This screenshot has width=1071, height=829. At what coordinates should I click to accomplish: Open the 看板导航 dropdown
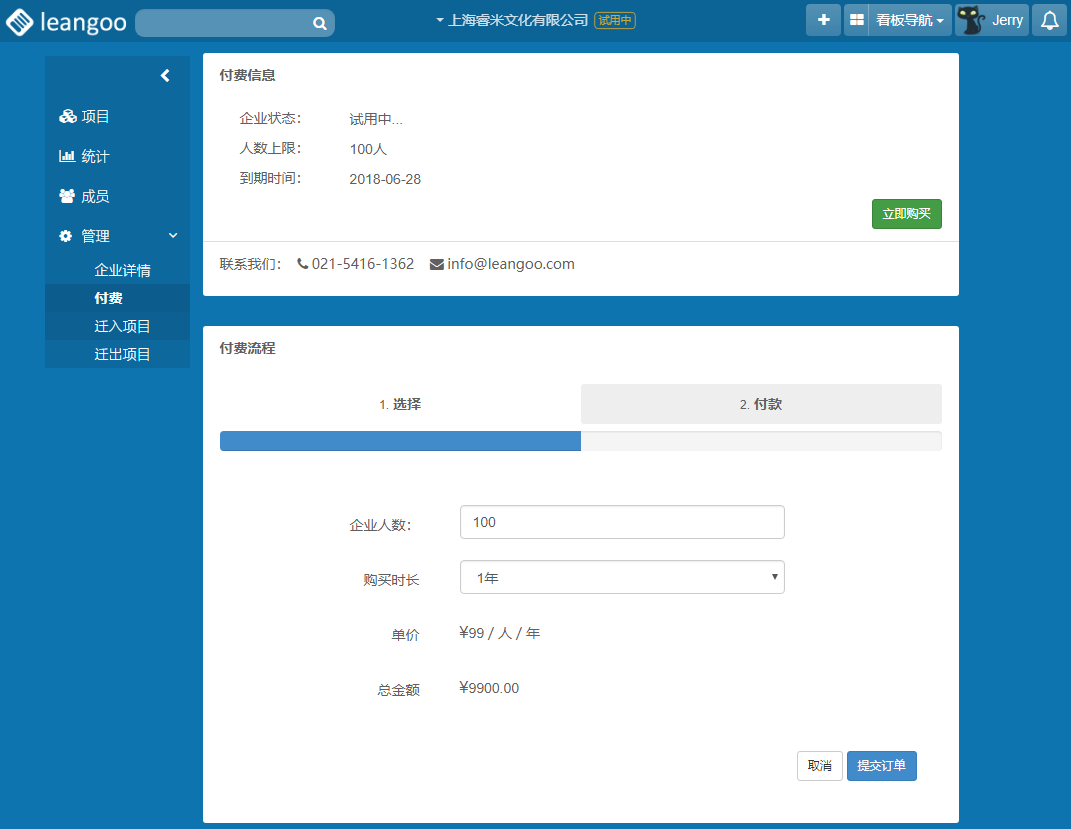point(909,20)
